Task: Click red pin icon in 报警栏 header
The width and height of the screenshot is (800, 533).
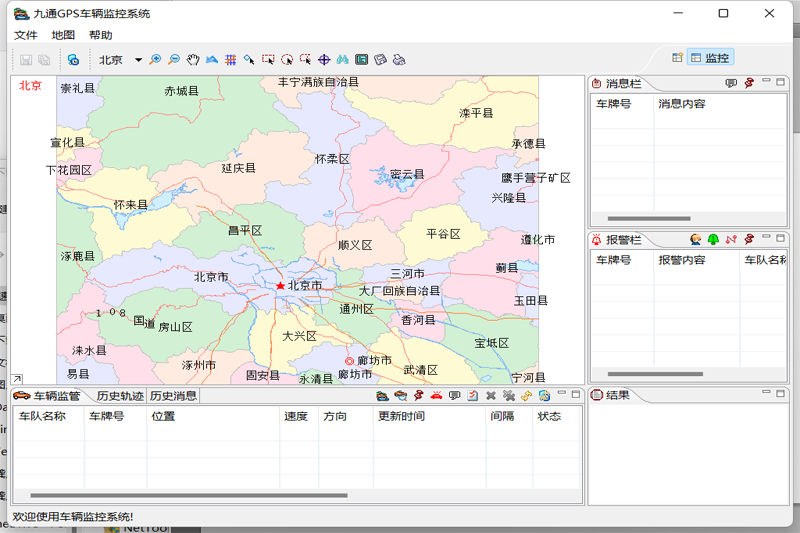Action: tap(749, 239)
